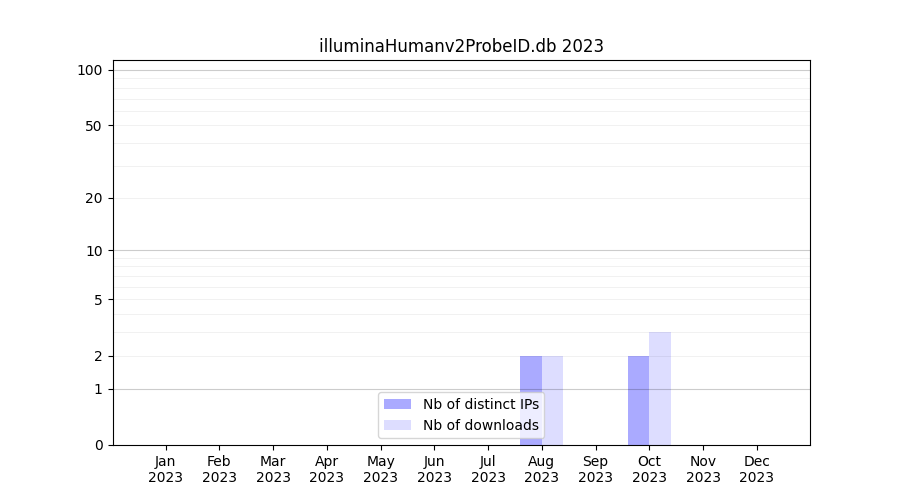The height and width of the screenshot is (500, 900).
Task: Click the Mar 2023 x-axis label
Action: point(273,469)
